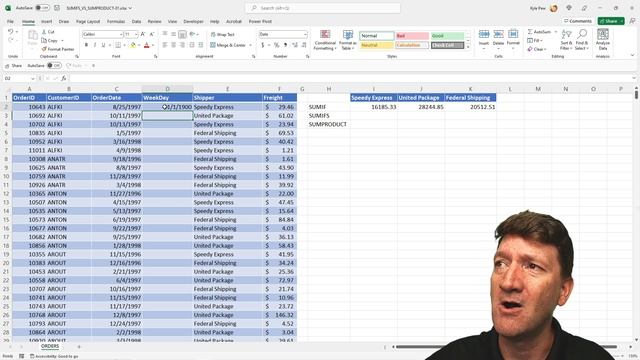Viewport: 640px width, 360px height.
Task: Click the search box in title bar
Action: 322,8
